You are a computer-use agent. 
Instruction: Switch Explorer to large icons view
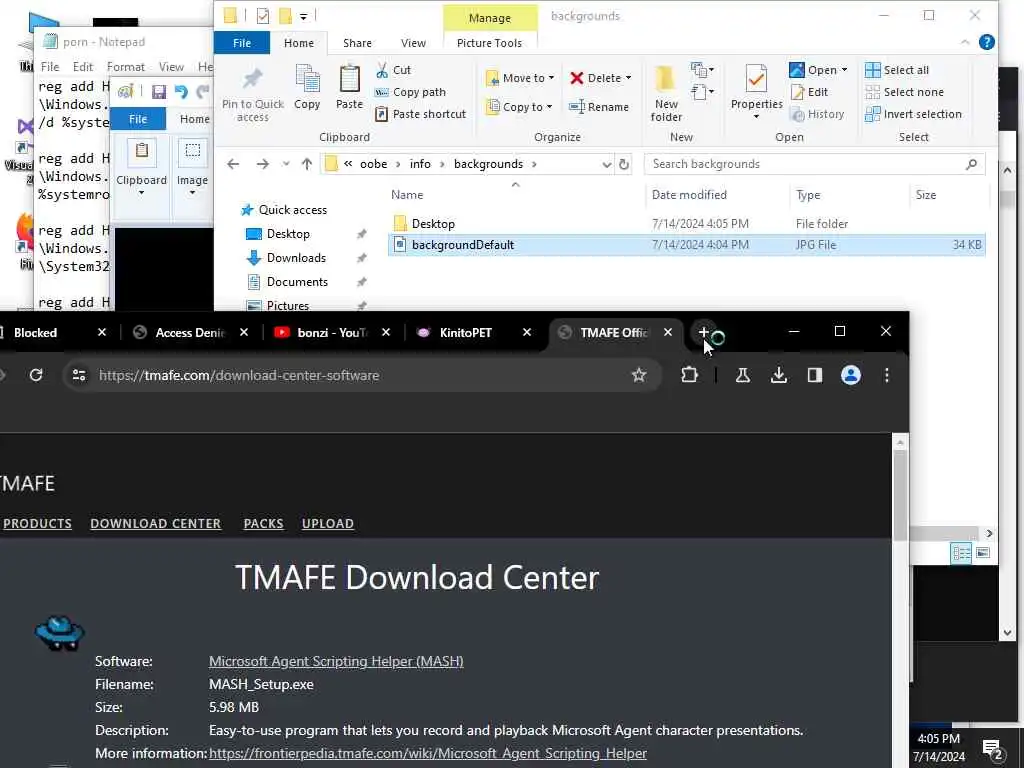(983, 553)
